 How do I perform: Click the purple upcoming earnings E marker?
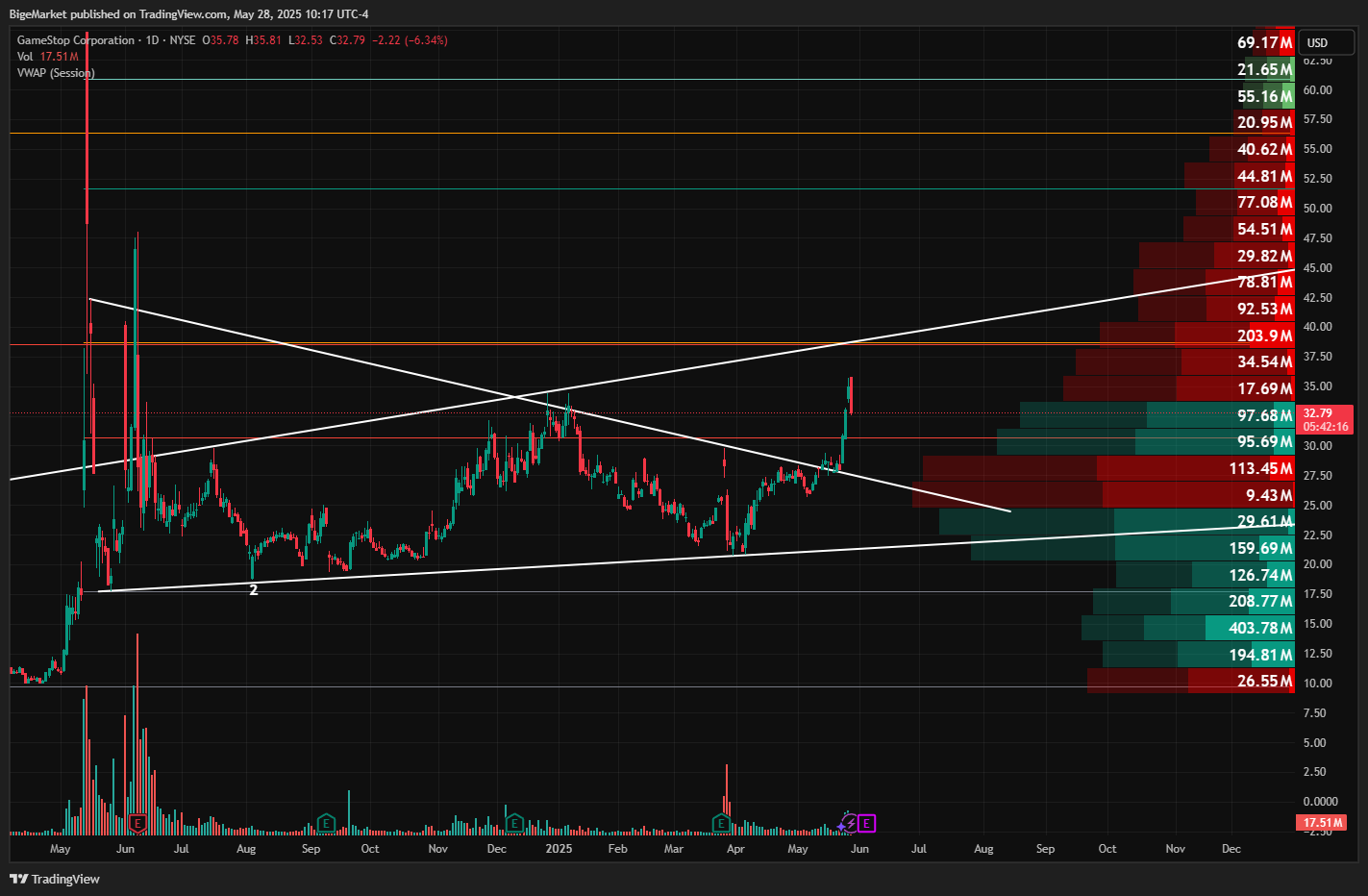coord(867,823)
